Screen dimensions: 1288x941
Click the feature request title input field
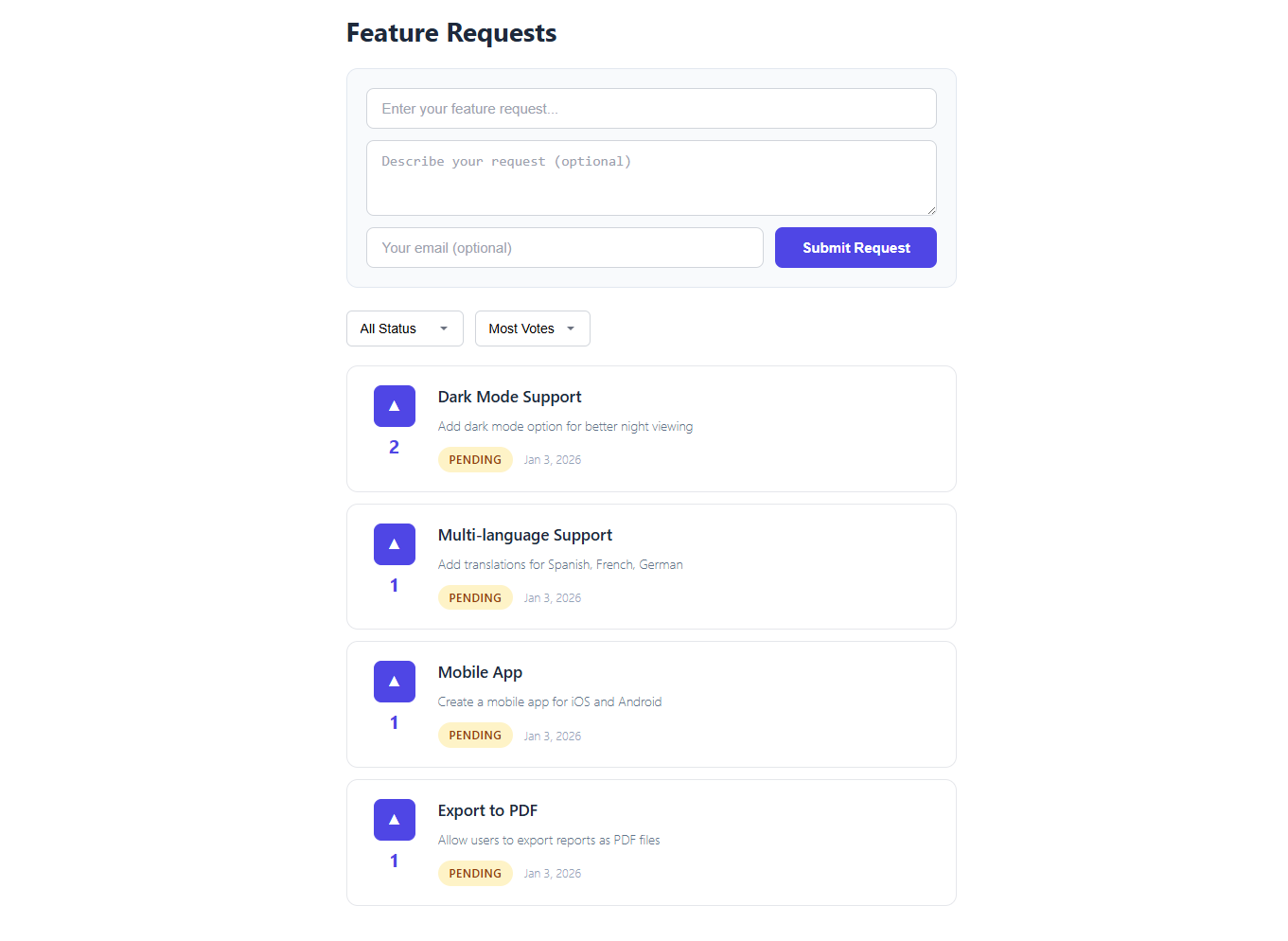point(651,108)
